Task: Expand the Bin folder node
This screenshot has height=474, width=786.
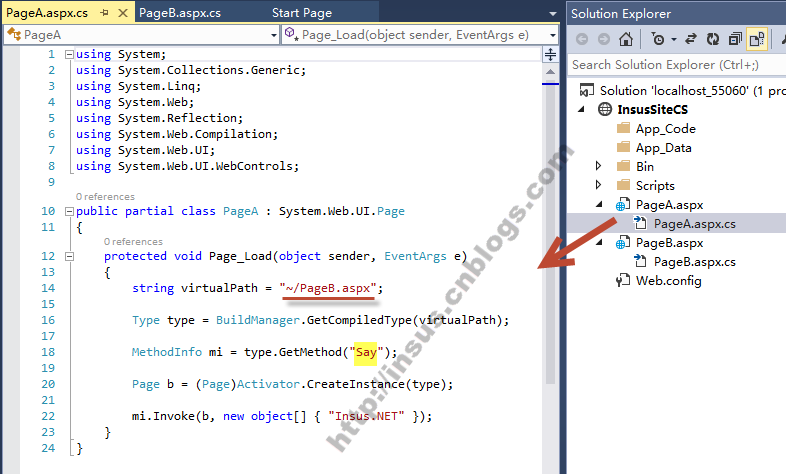Action: pyautogui.click(x=599, y=166)
